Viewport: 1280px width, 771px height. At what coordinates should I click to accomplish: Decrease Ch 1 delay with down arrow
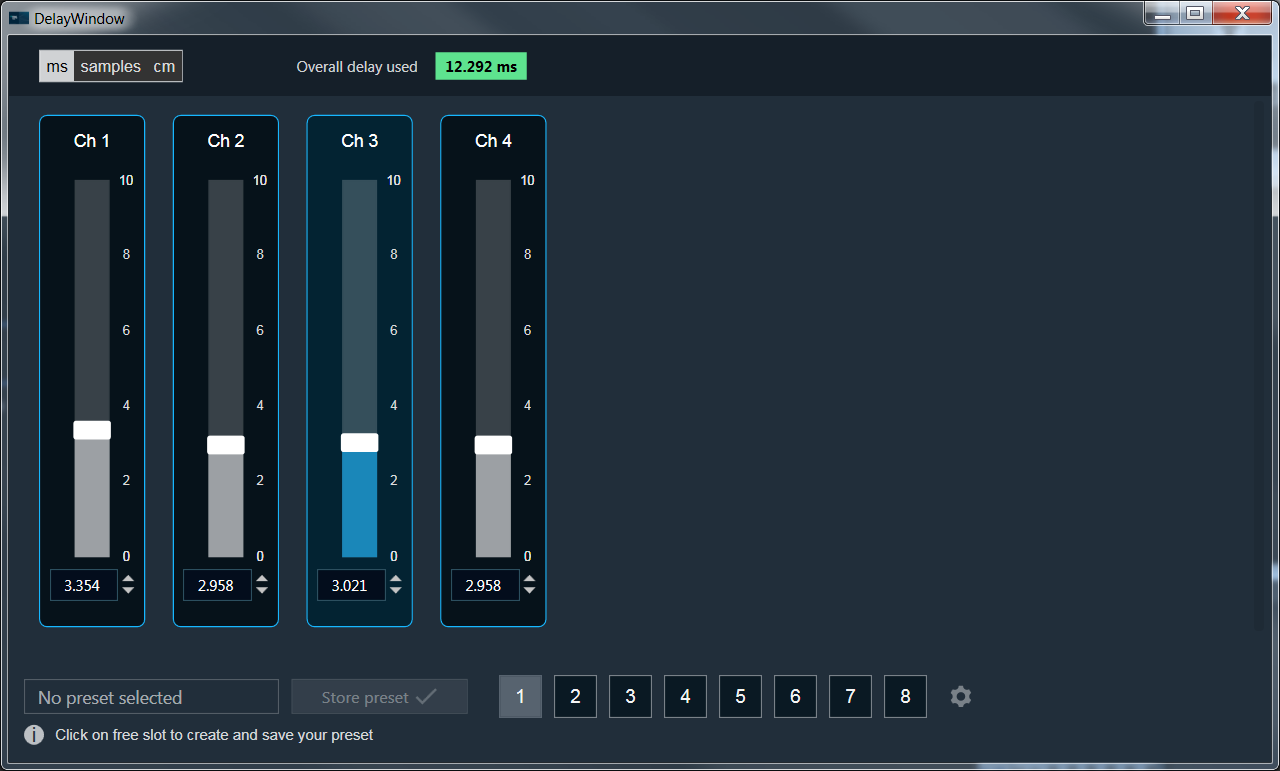(x=128, y=591)
